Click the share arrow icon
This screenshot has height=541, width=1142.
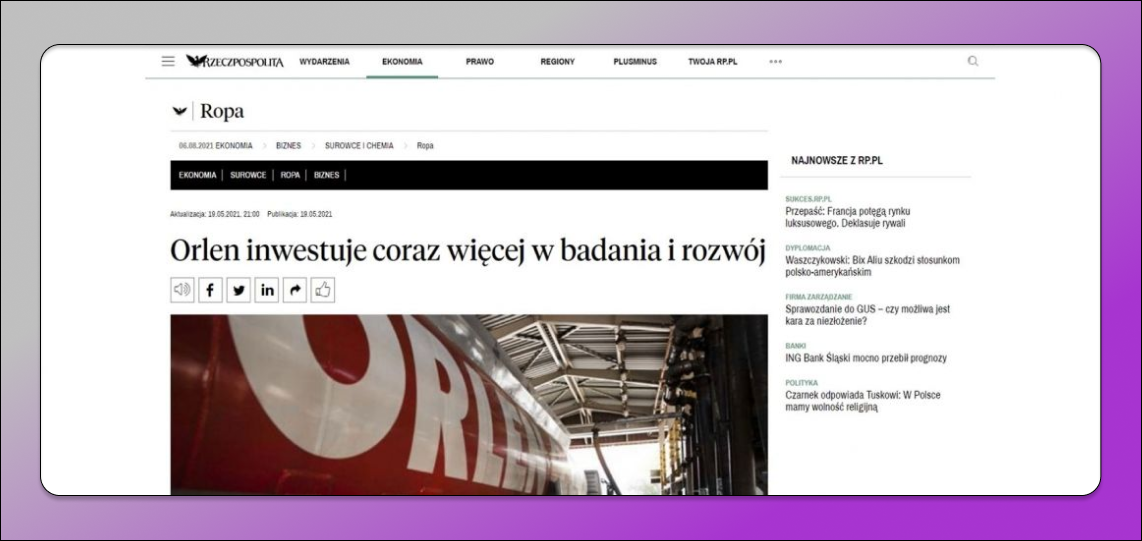294,290
